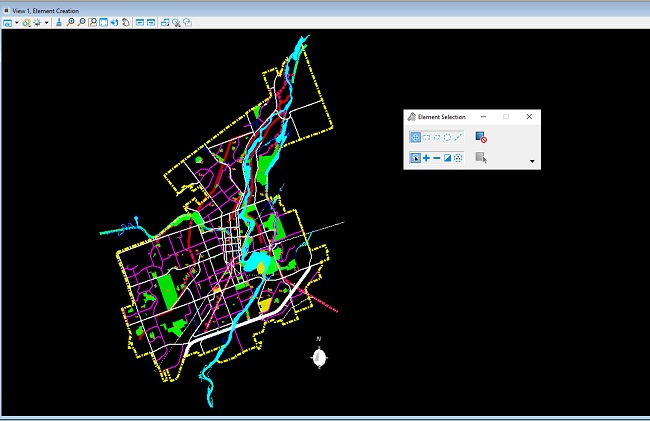650x421 pixels.
Task: Click the Zoom In magnifier icon
Action: coord(70,22)
